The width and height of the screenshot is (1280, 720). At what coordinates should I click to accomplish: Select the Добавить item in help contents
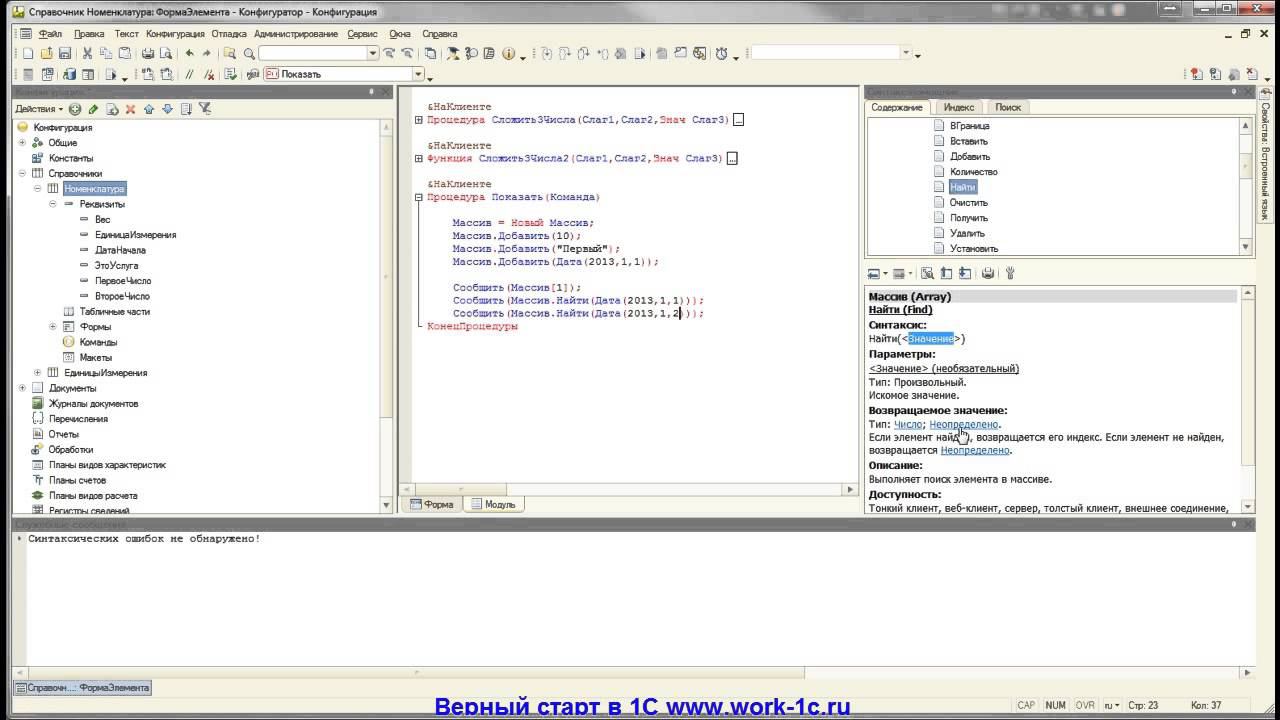(970, 156)
